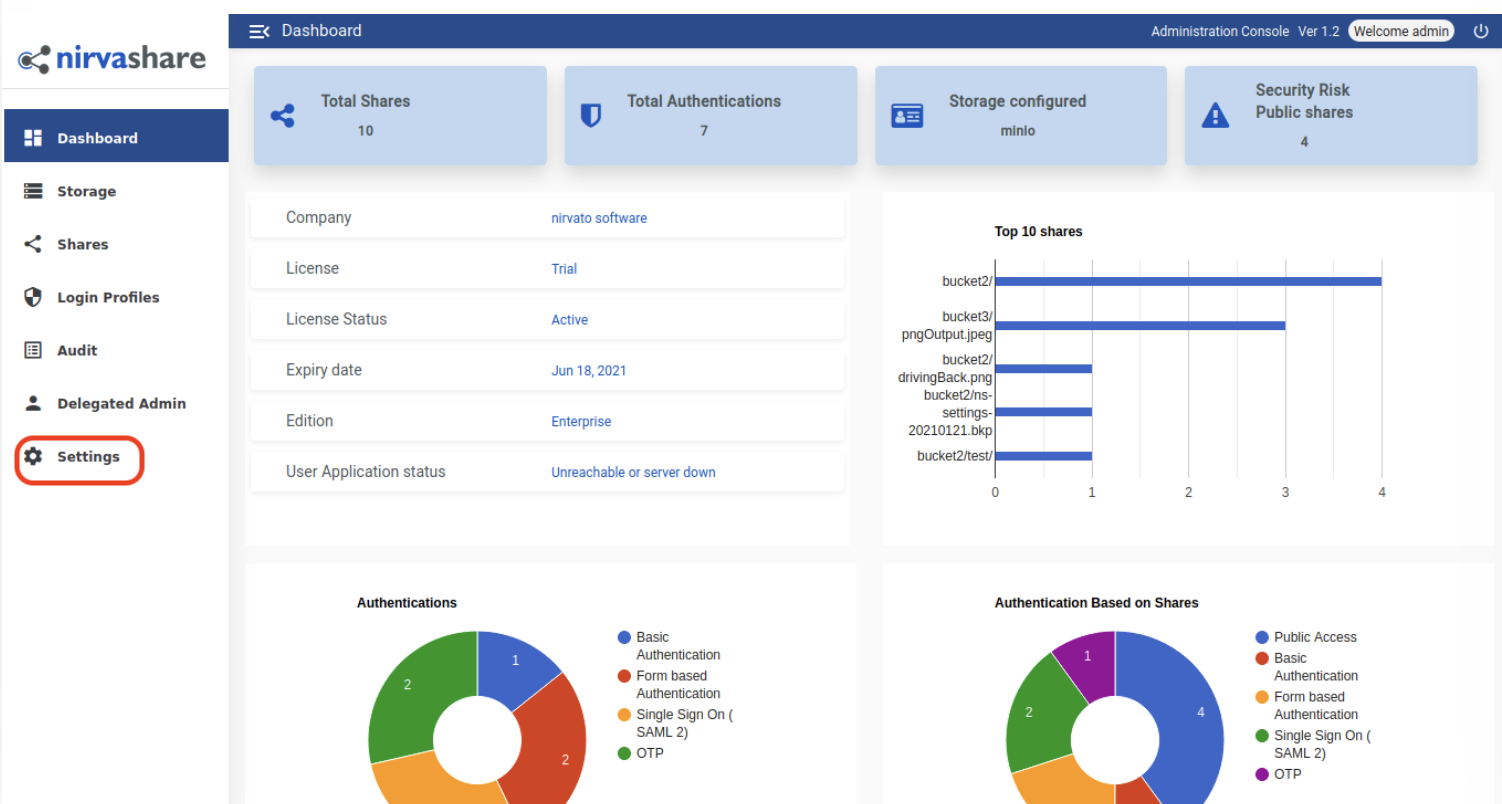Click the Total Shares card
Image resolution: width=1502 pixels, height=804 pixels.
[400, 115]
